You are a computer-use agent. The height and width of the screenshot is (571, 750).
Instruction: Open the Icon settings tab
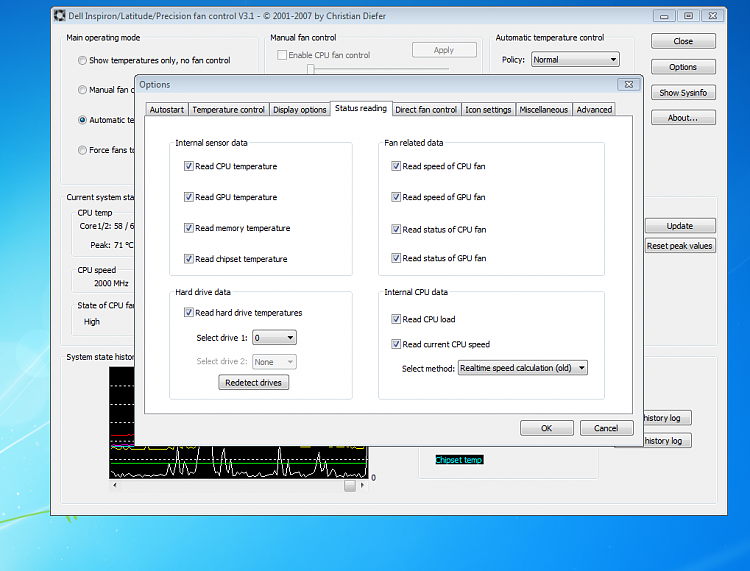coord(488,110)
